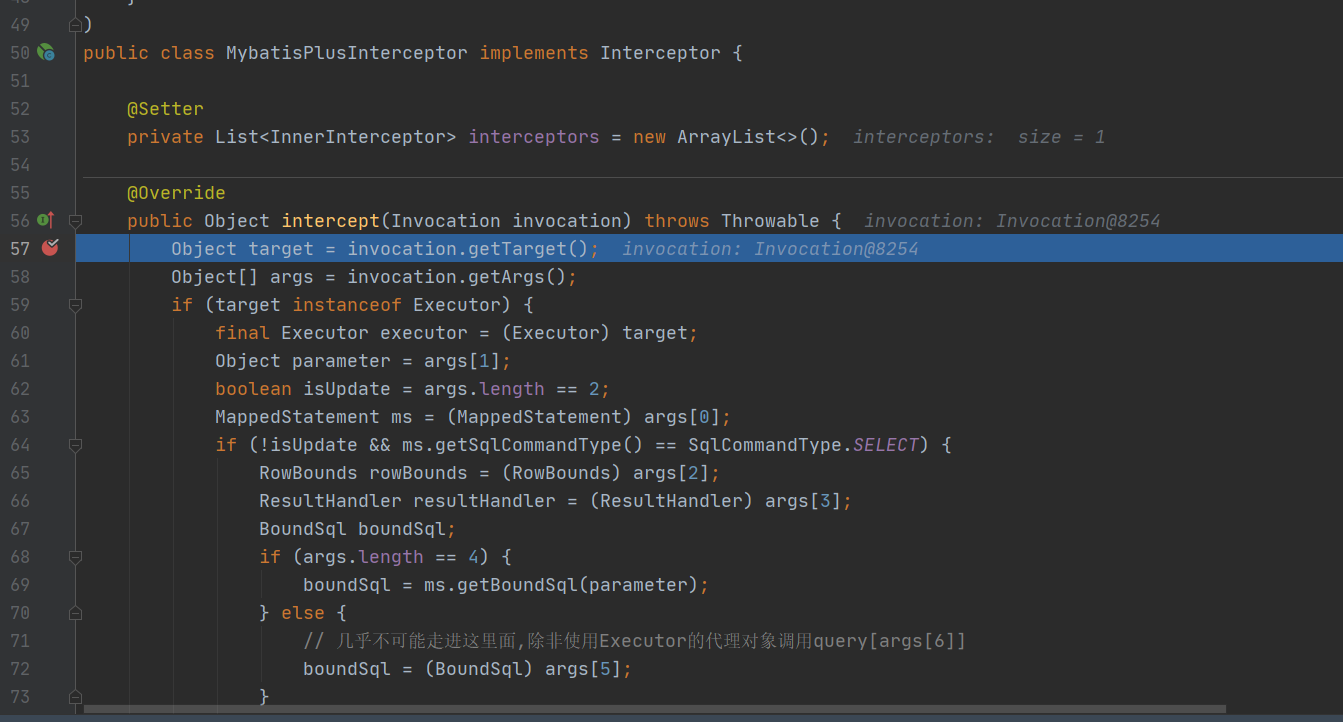Click the 'final' keyword on line 60
The width and height of the screenshot is (1343, 722).
click(x=242, y=333)
